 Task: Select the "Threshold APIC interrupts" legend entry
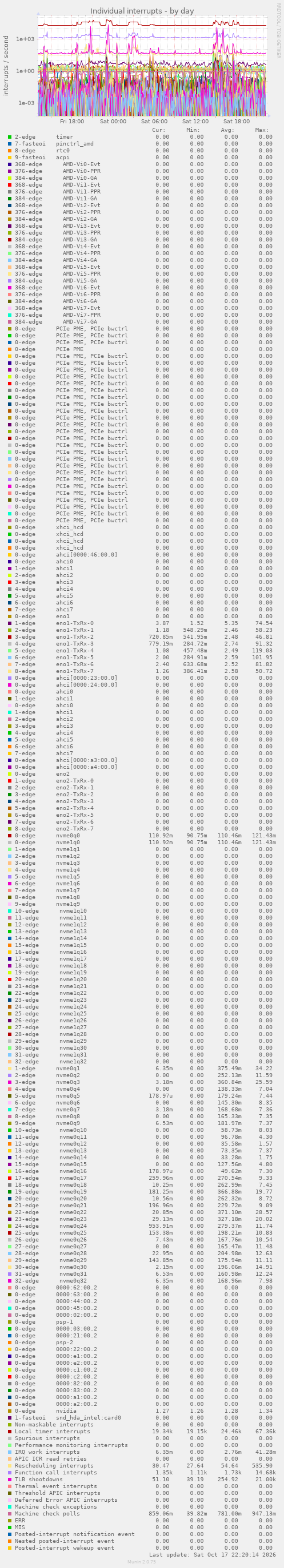pyautogui.click(x=58, y=1493)
